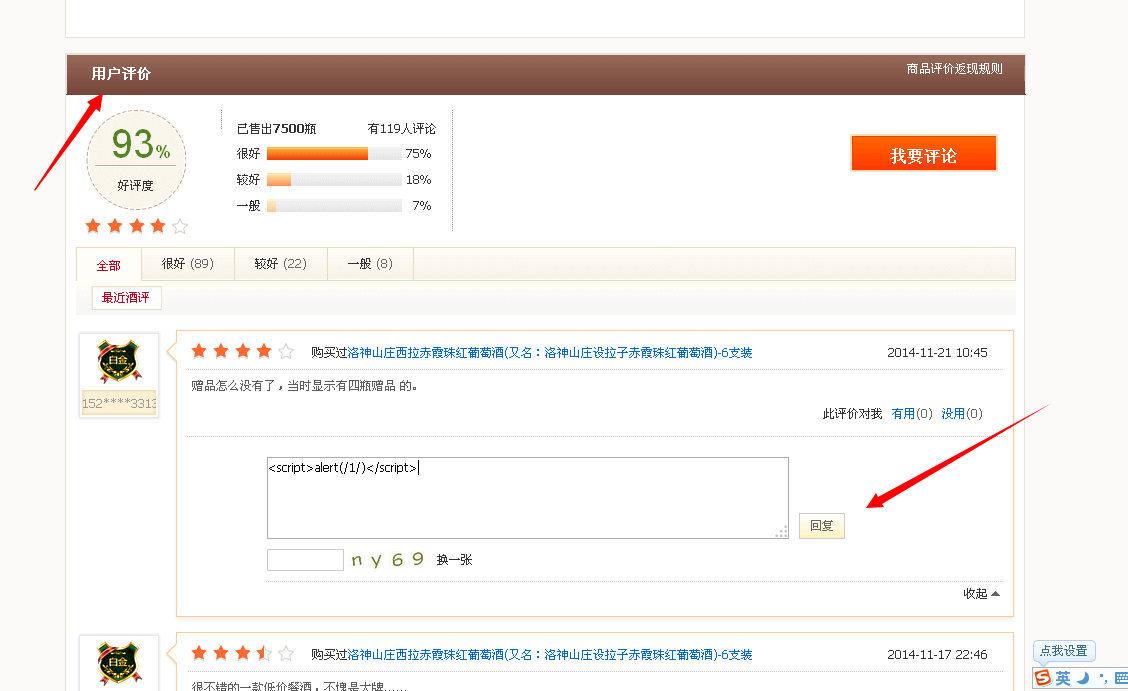Collapse the reply box with 收起
Viewport: 1128px width, 691px height.
981,593
